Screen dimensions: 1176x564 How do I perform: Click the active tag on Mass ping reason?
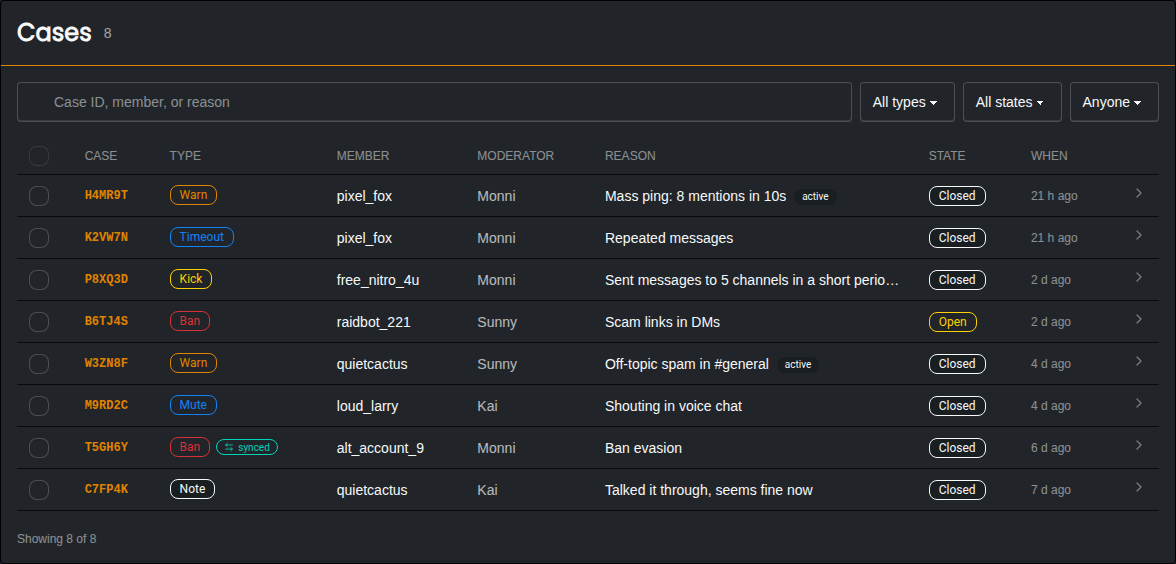[815, 196]
